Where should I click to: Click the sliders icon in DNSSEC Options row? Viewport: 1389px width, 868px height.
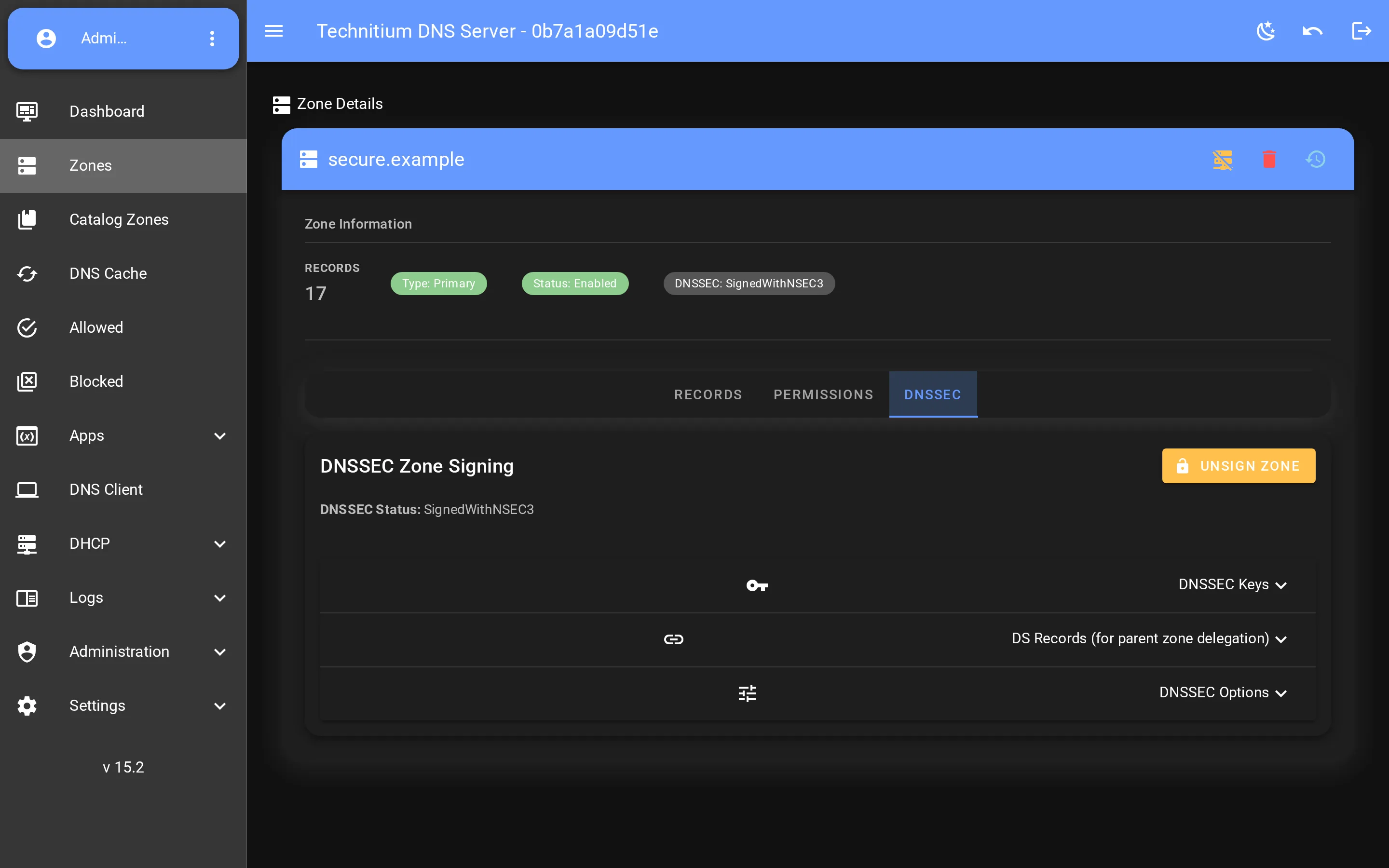747,693
